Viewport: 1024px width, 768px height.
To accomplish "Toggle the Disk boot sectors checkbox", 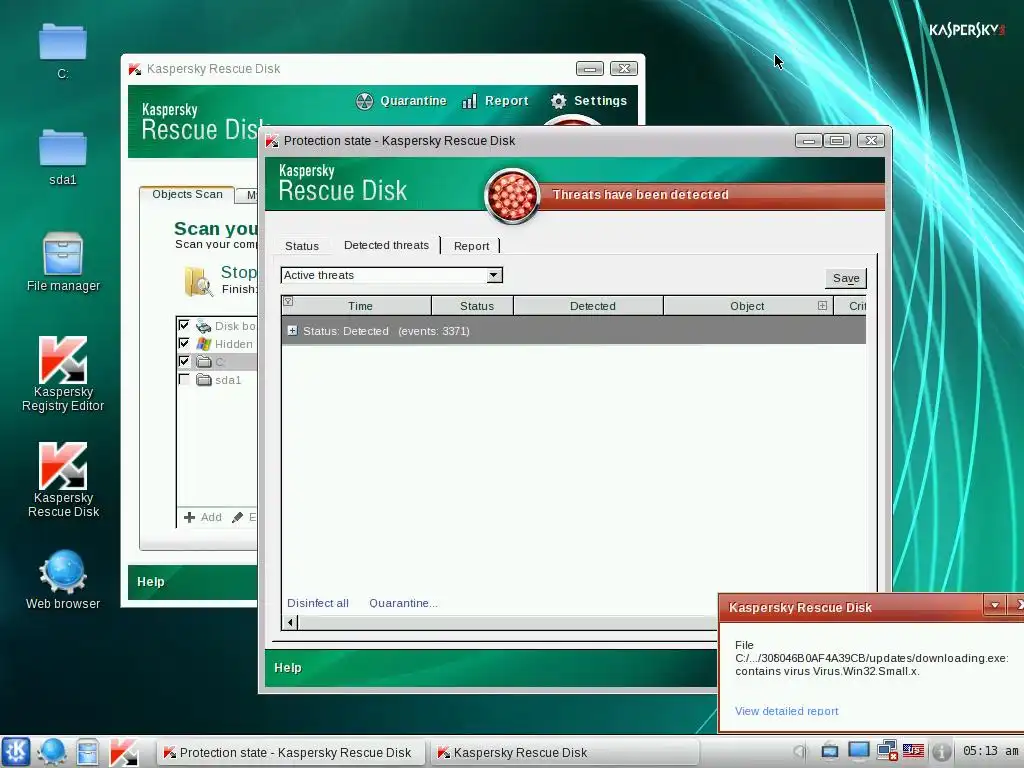I will 184,325.
